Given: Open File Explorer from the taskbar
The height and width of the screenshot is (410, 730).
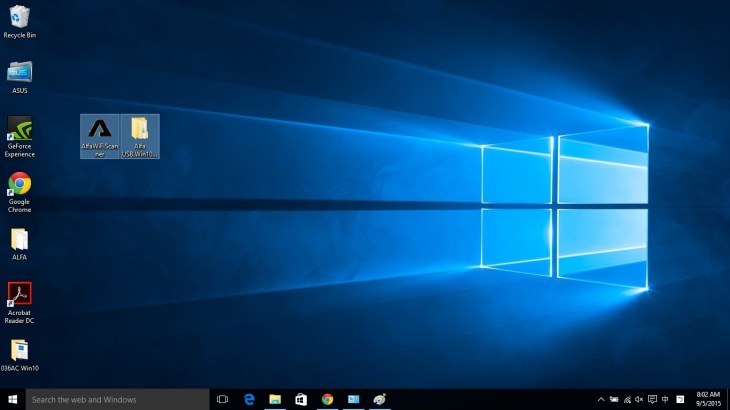Looking at the screenshot, I should [x=275, y=399].
